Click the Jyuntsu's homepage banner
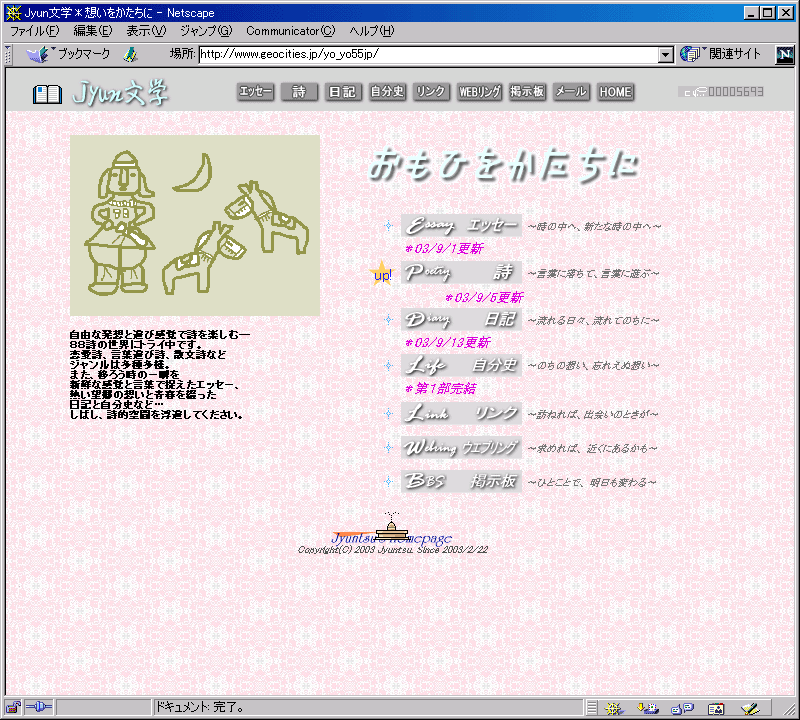 [392, 531]
